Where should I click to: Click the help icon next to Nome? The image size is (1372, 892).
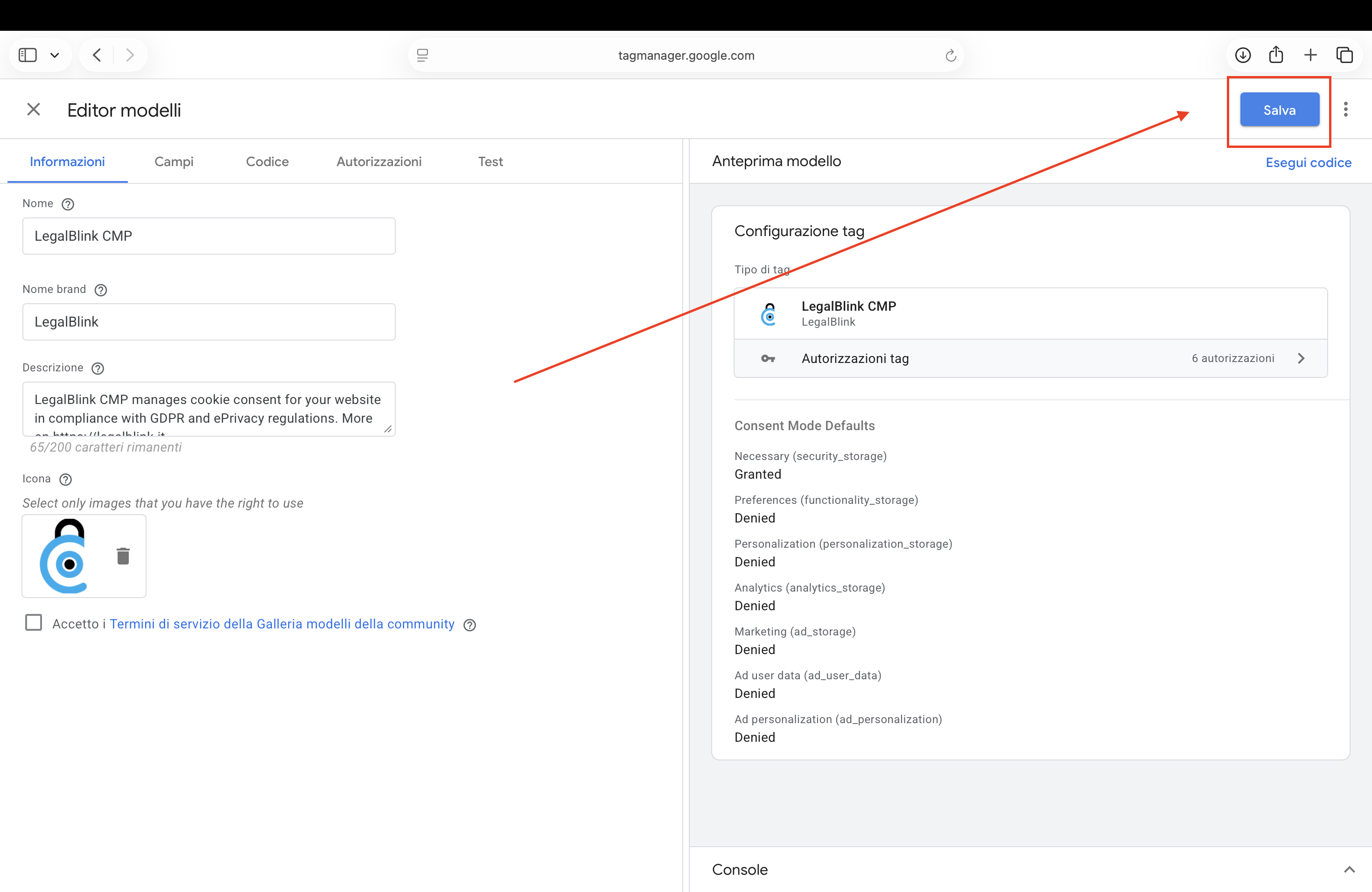point(68,204)
